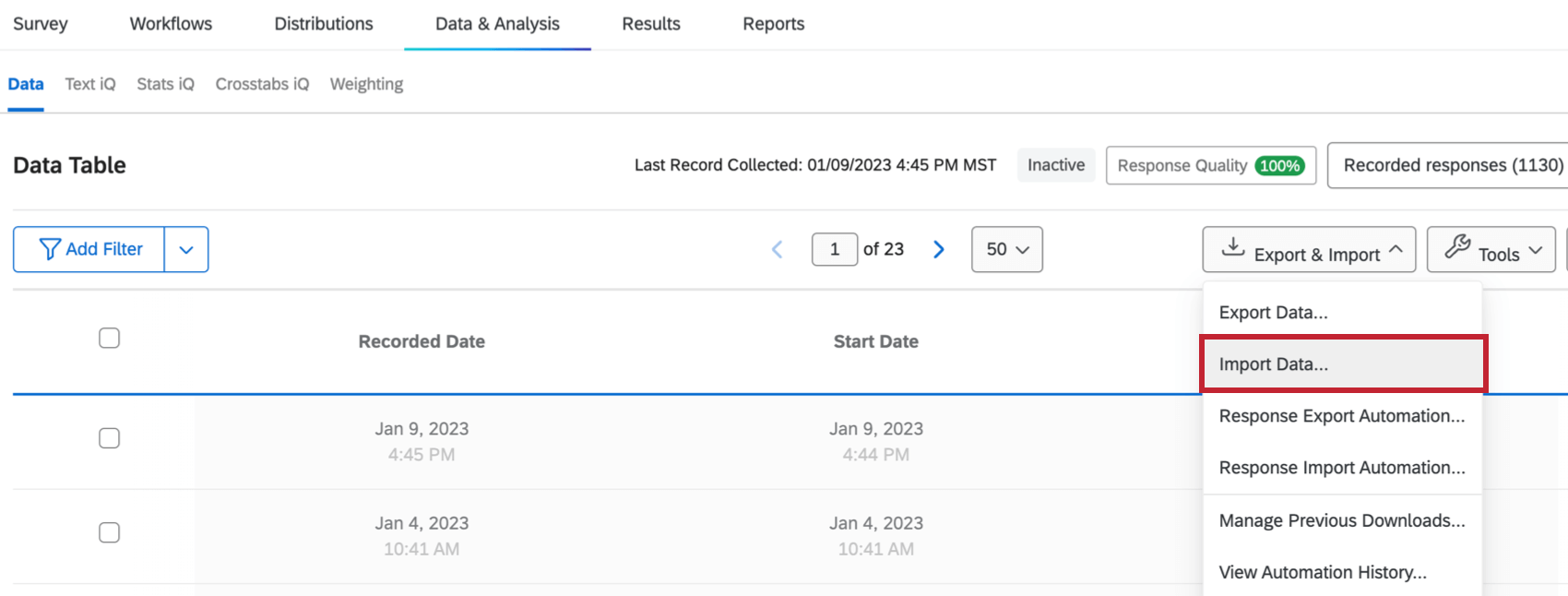Image resolution: width=1568 pixels, height=596 pixels.
Task: Expand the Add Filter dropdown arrow
Action: 186,250
